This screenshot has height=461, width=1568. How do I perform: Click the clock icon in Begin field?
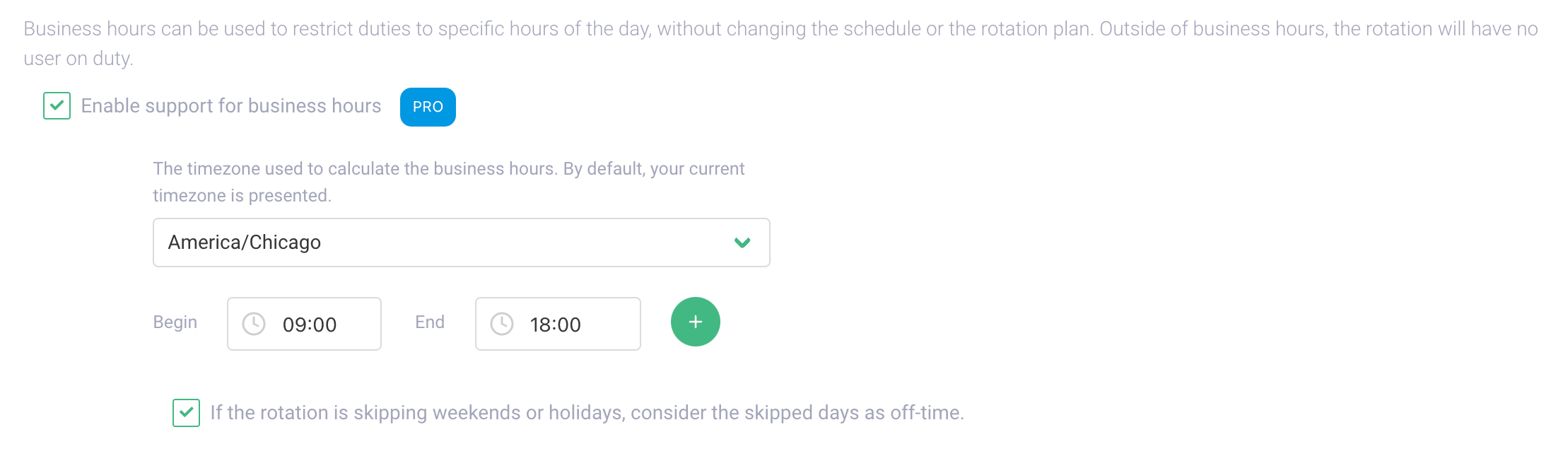[x=254, y=324]
